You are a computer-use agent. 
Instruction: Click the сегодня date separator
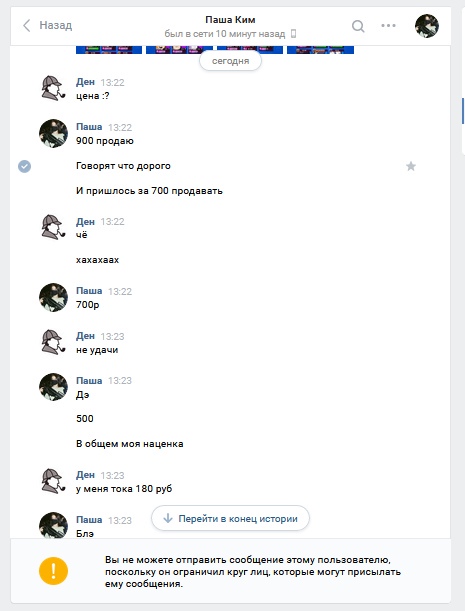[230, 61]
